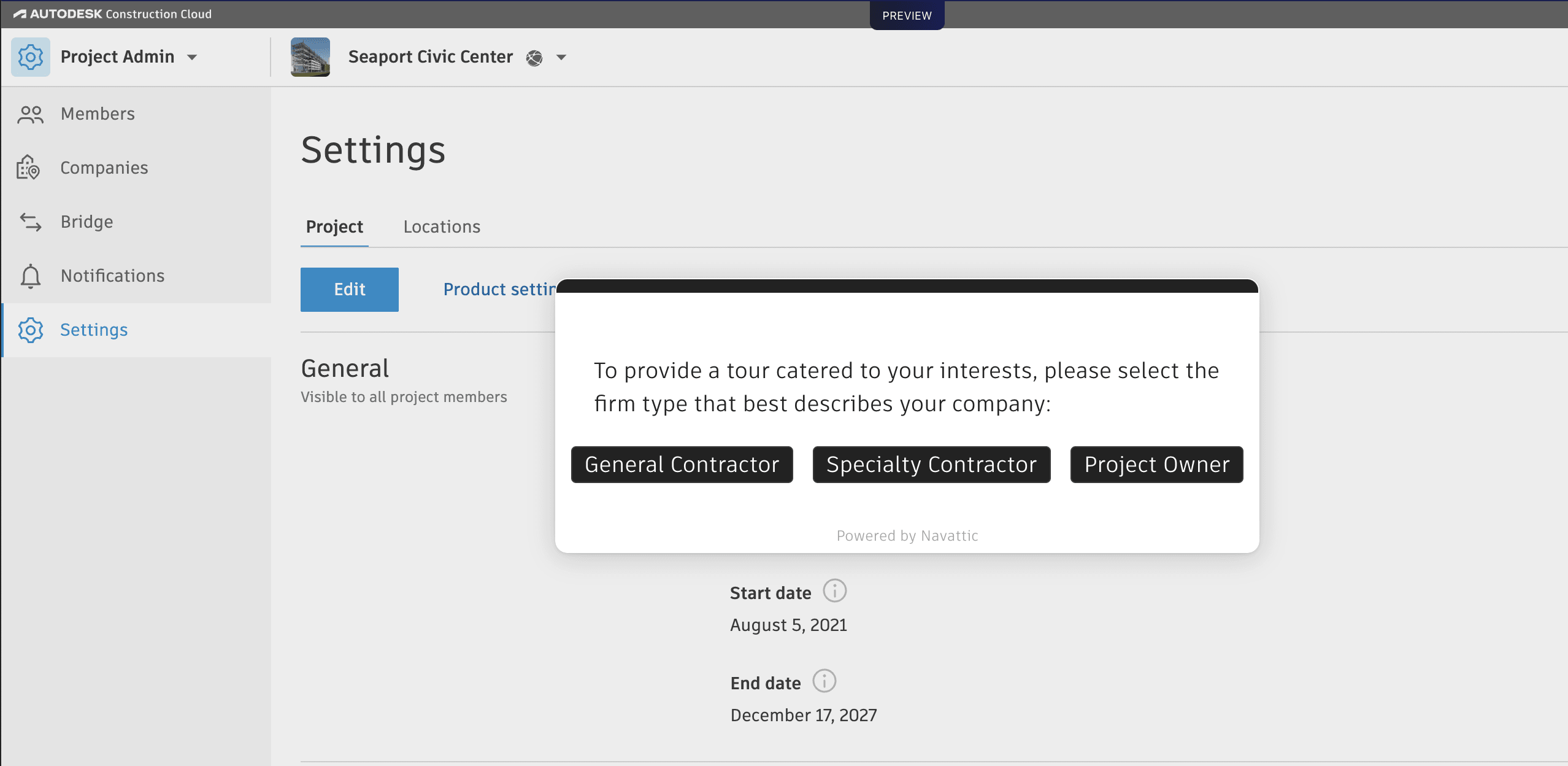The width and height of the screenshot is (1568, 766).
Task: View Start date info tooltip icon
Action: (836, 590)
